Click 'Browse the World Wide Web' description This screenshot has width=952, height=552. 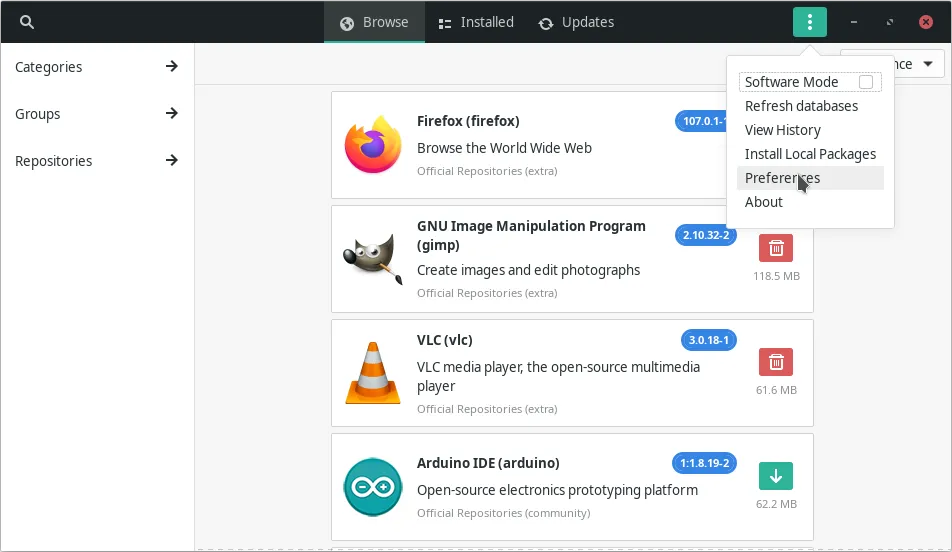pyautogui.click(x=504, y=148)
